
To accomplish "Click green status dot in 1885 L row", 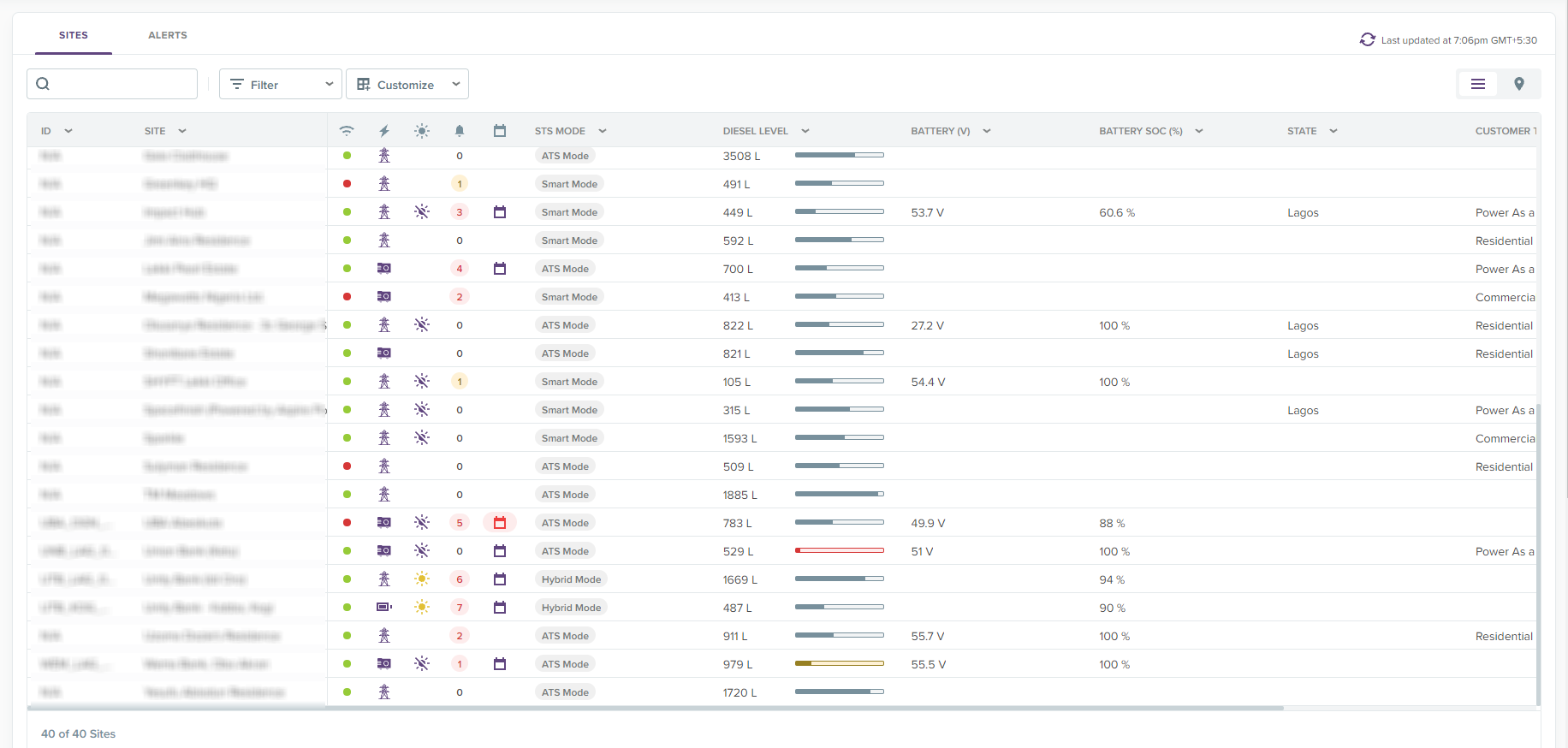I will point(347,495).
